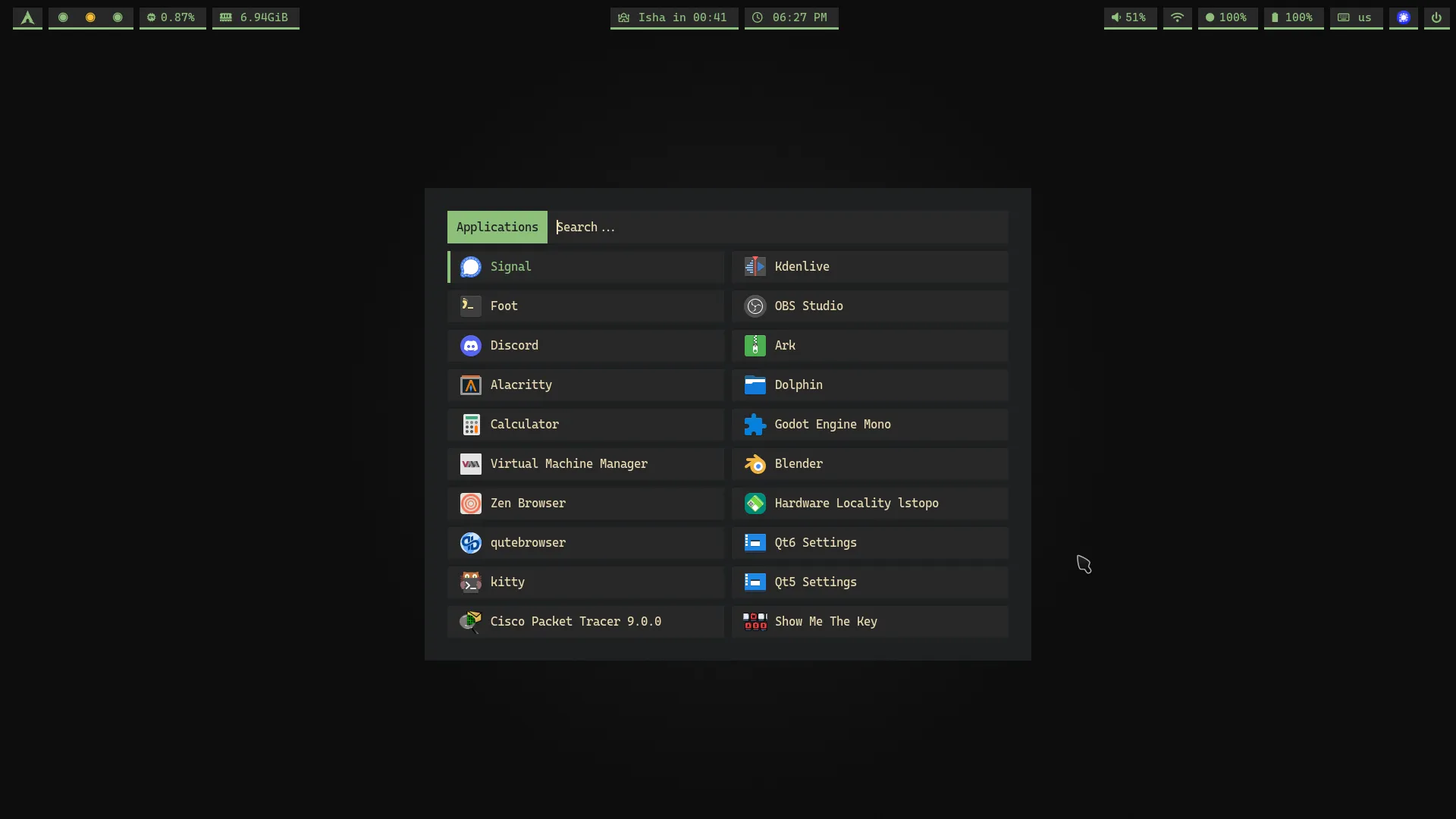This screenshot has height=819, width=1456.
Task: Switch to the third workspace dot
Action: [118, 17]
